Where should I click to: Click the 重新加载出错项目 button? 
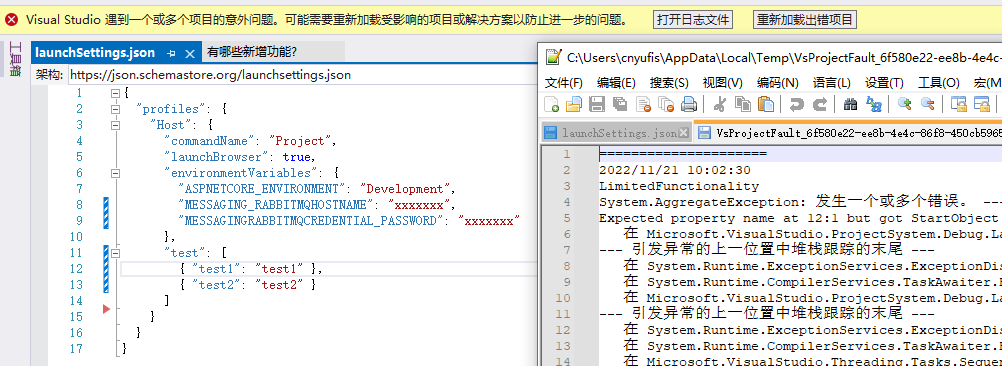point(805,20)
